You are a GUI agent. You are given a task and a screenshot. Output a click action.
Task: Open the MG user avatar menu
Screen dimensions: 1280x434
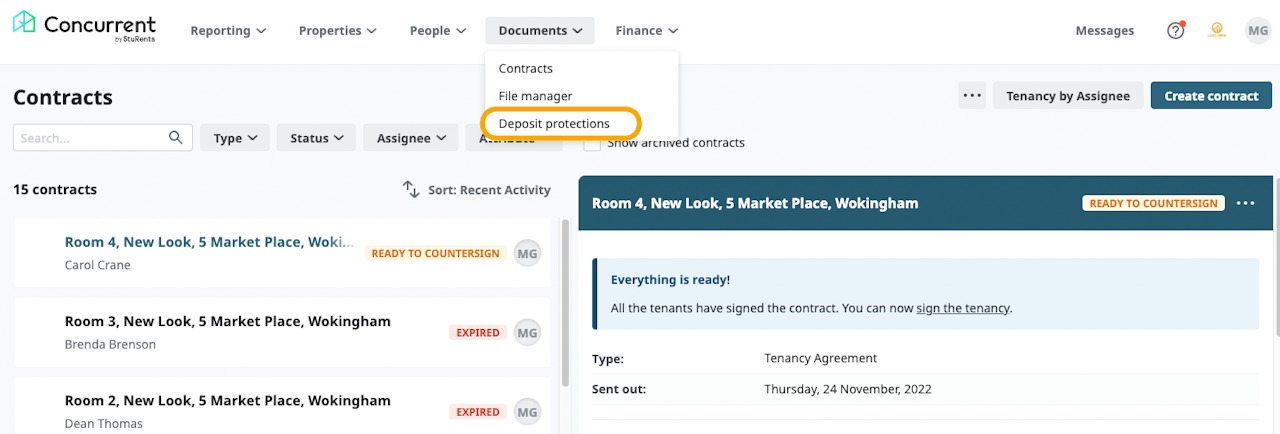(x=1257, y=31)
